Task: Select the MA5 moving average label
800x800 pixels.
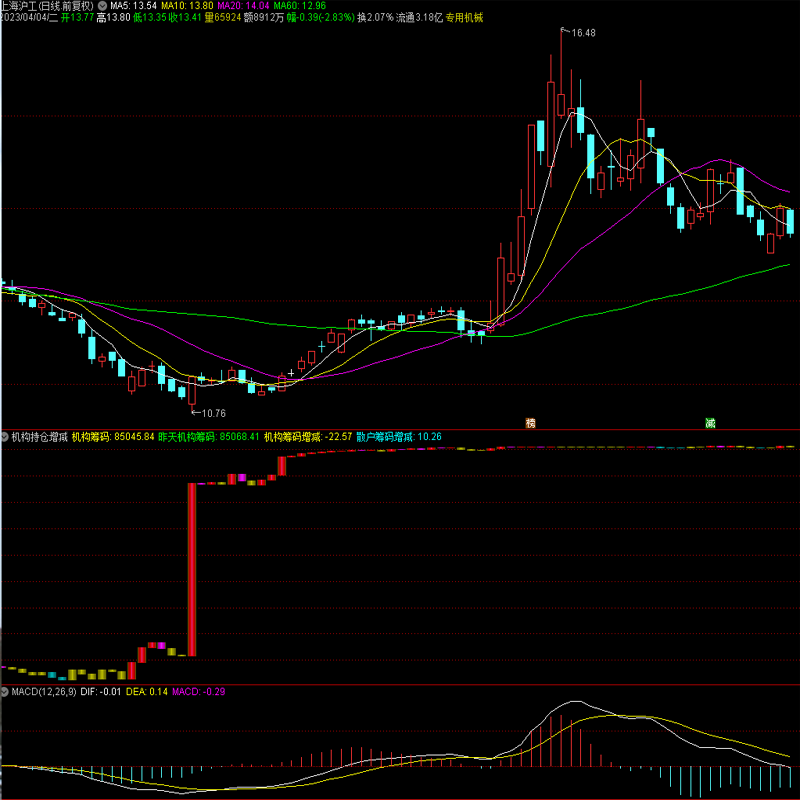Action: point(132,5)
